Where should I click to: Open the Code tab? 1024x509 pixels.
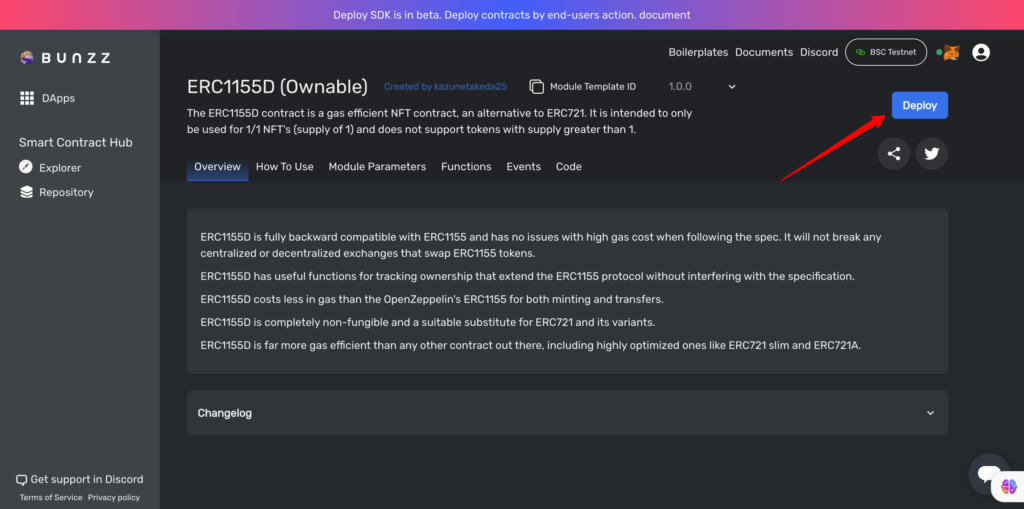pyautogui.click(x=569, y=167)
